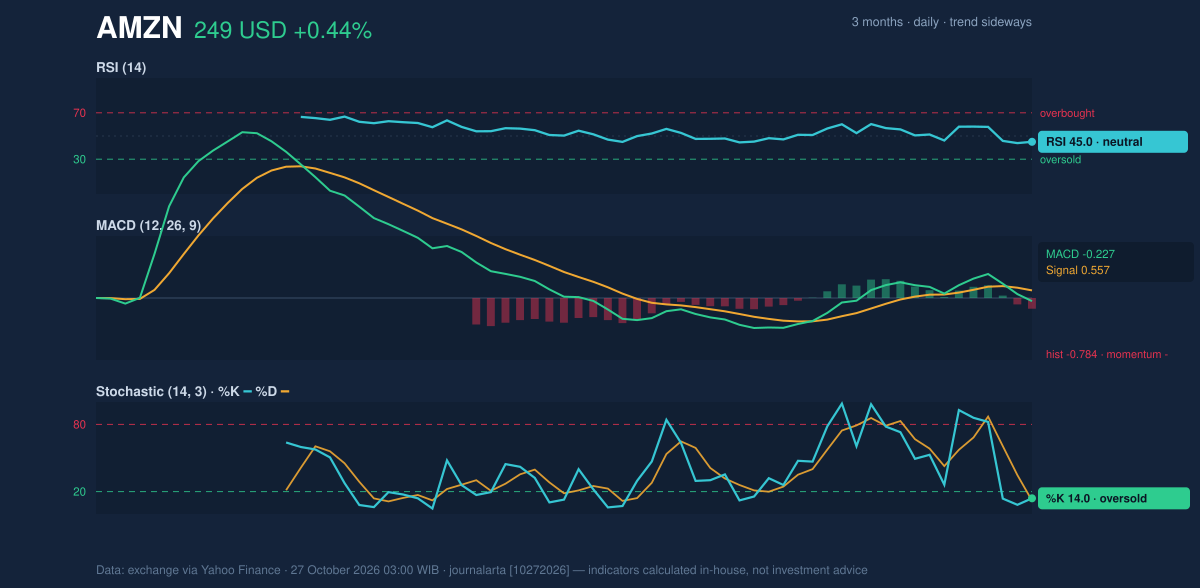Click the MACD -0.227 value
This screenshot has width=1200, height=588.
pos(1080,254)
